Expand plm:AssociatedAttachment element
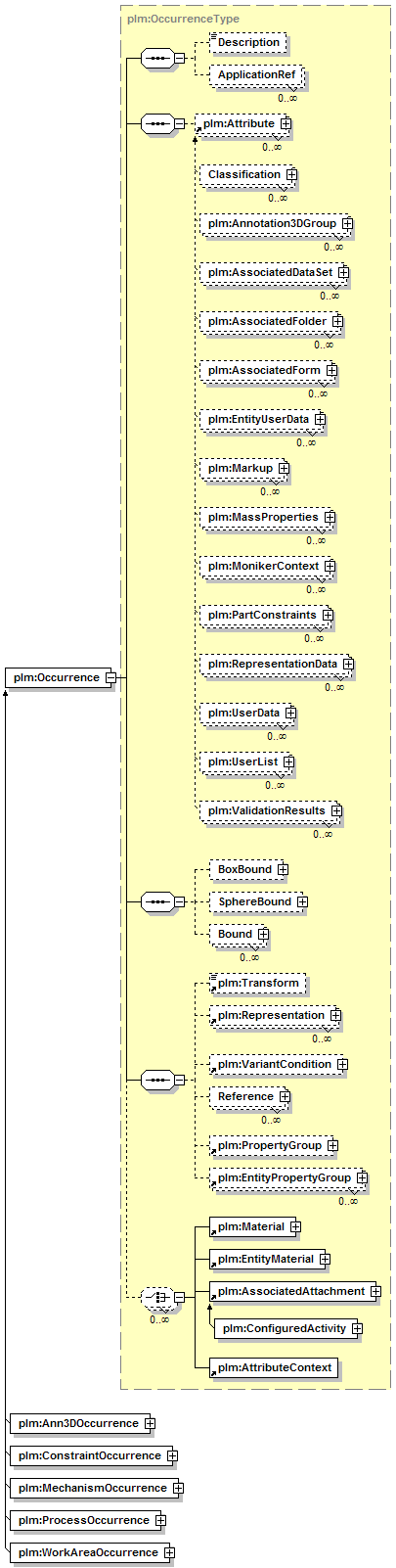The height and width of the screenshot is (1568, 396). [375, 1292]
